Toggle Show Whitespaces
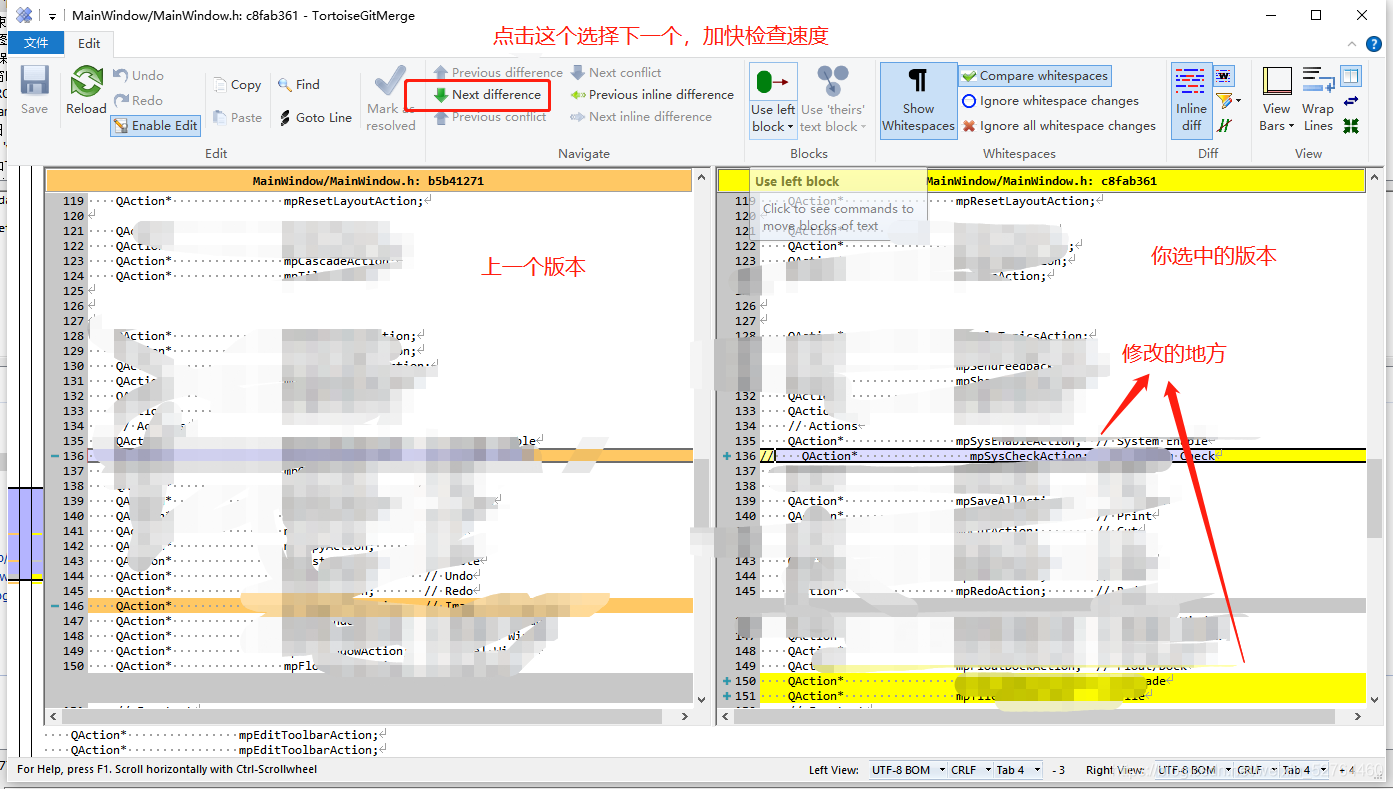This screenshot has width=1393, height=789. point(918,99)
